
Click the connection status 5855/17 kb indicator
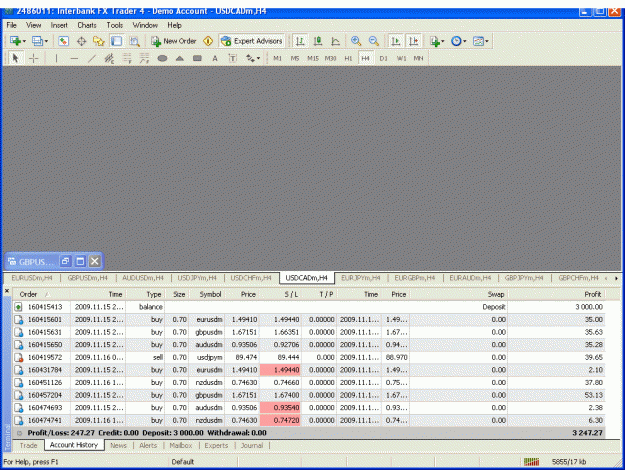click(554, 462)
